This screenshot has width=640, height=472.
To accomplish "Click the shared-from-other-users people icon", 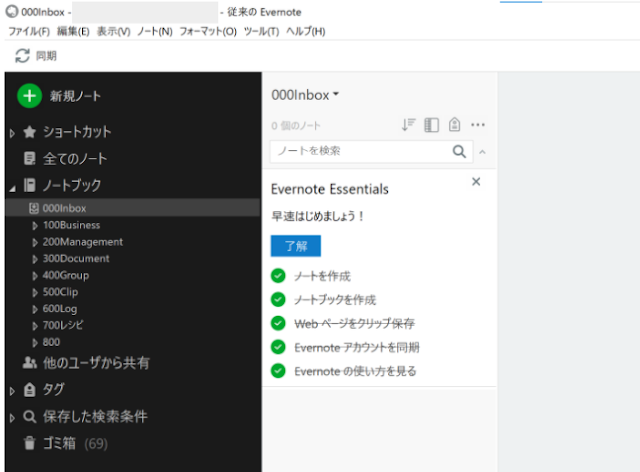I will click(x=29, y=363).
